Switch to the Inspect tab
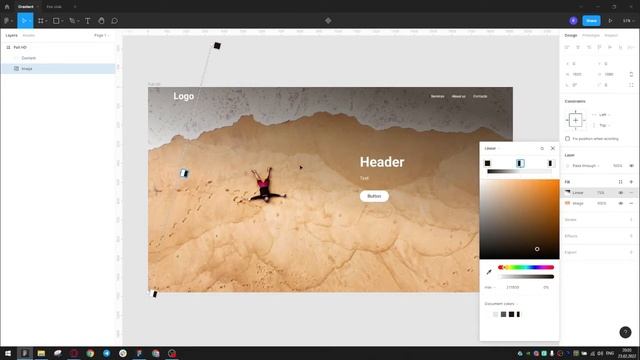The width and height of the screenshot is (640, 360). 611,36
